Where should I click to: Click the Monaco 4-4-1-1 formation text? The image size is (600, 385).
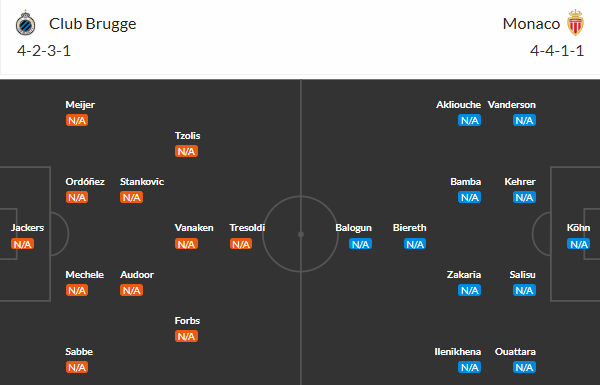[x=557, y=51]
